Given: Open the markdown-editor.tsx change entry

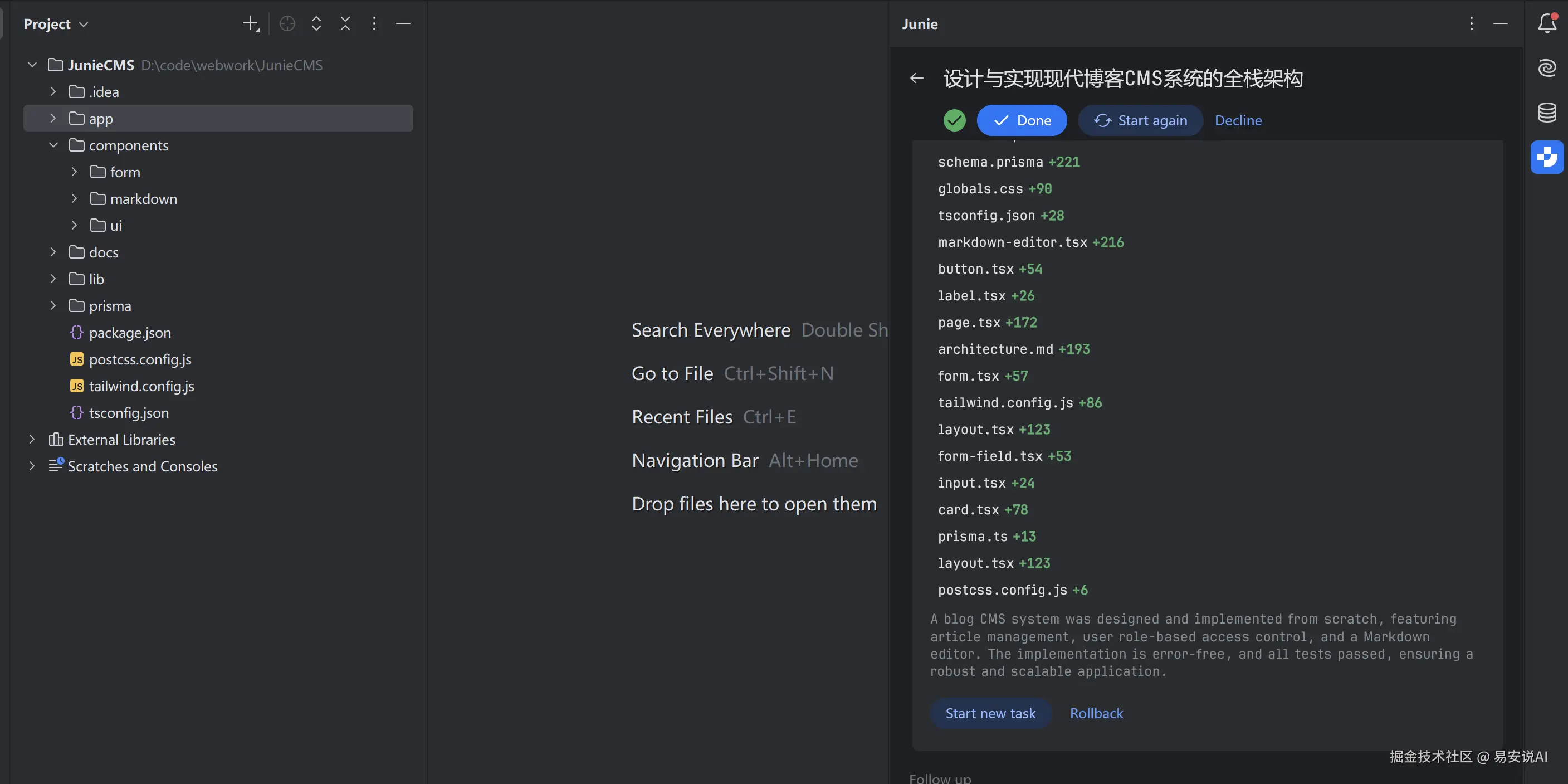Looking at the screenshot, I should pos(1012,242).
